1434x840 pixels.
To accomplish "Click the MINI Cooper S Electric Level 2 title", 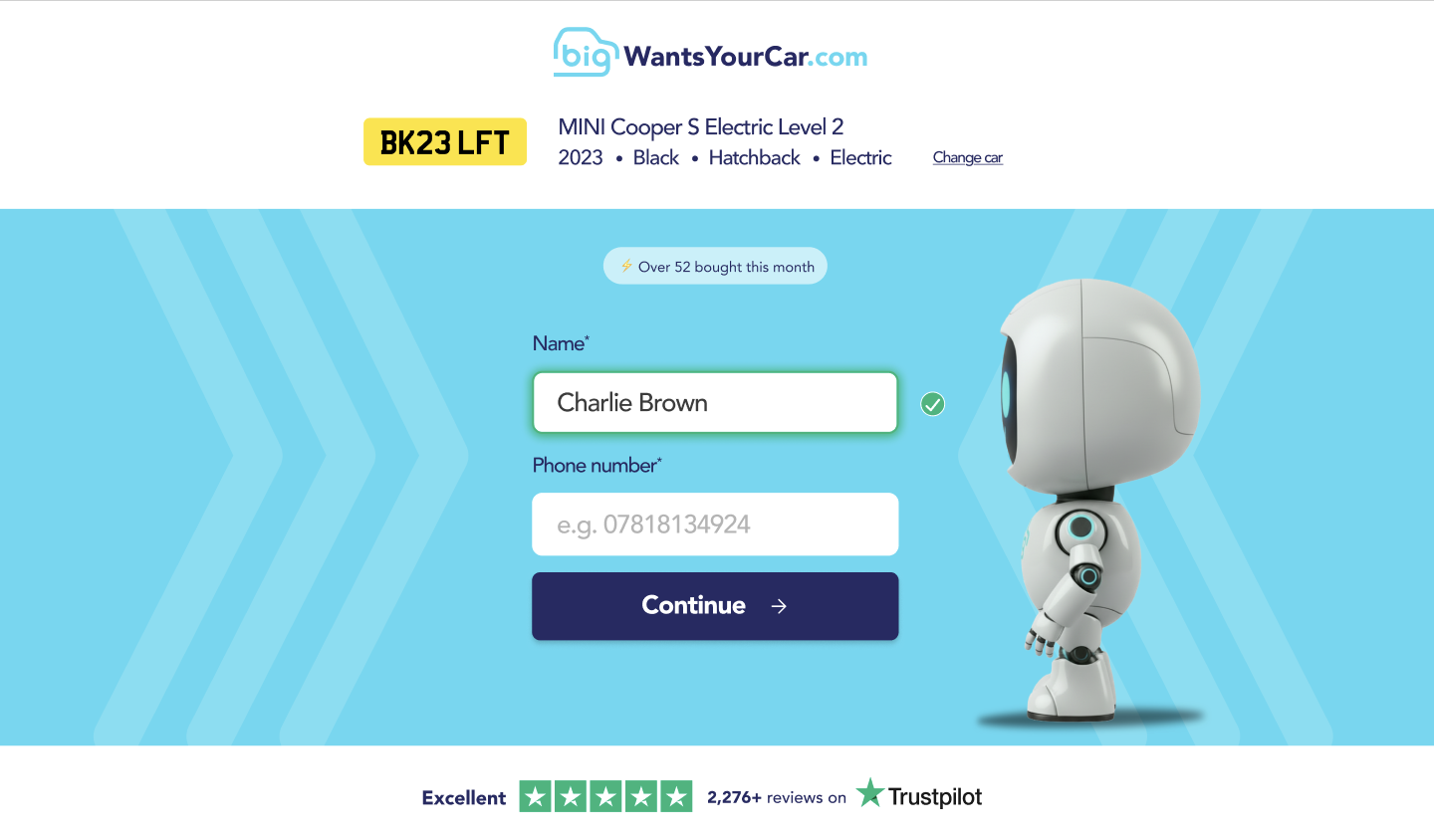I will [x=701, y=126].
